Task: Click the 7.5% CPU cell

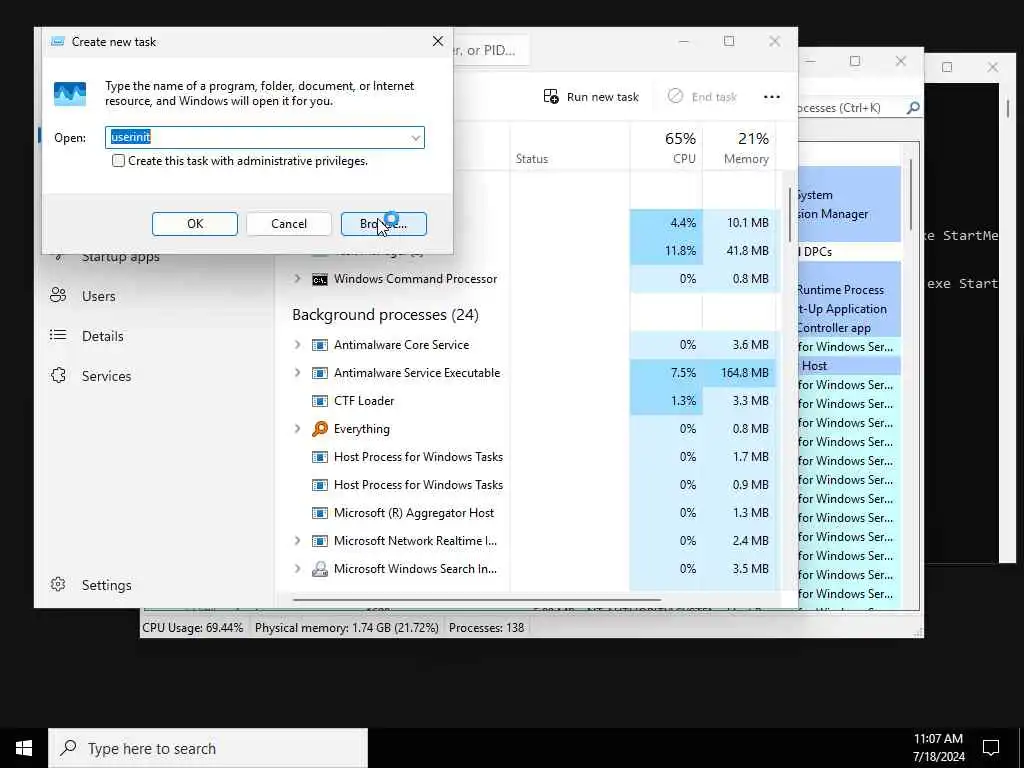Action: tap(666, 373)
